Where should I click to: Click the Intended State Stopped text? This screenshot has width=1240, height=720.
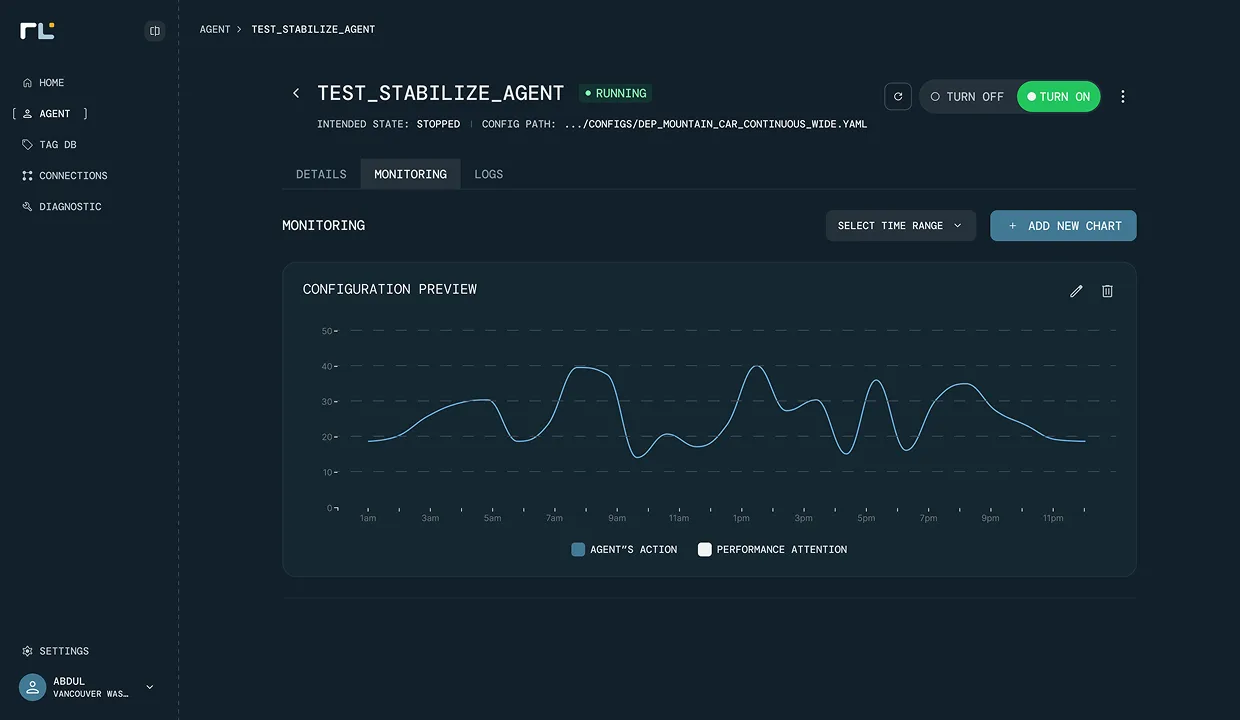(x=389, y=124)
